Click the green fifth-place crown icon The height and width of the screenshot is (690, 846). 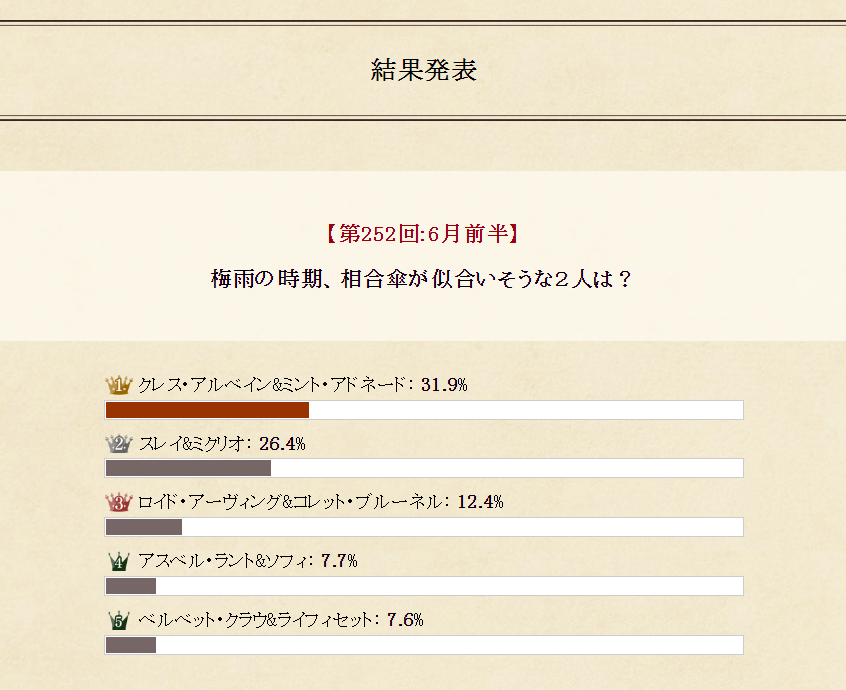click(119, 620)
